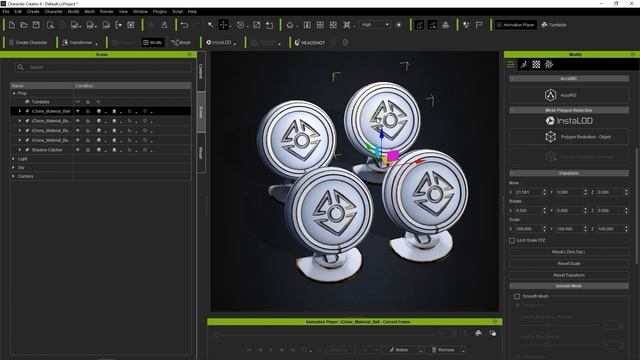Click the Motion button in Animation Player

point(399,350)
